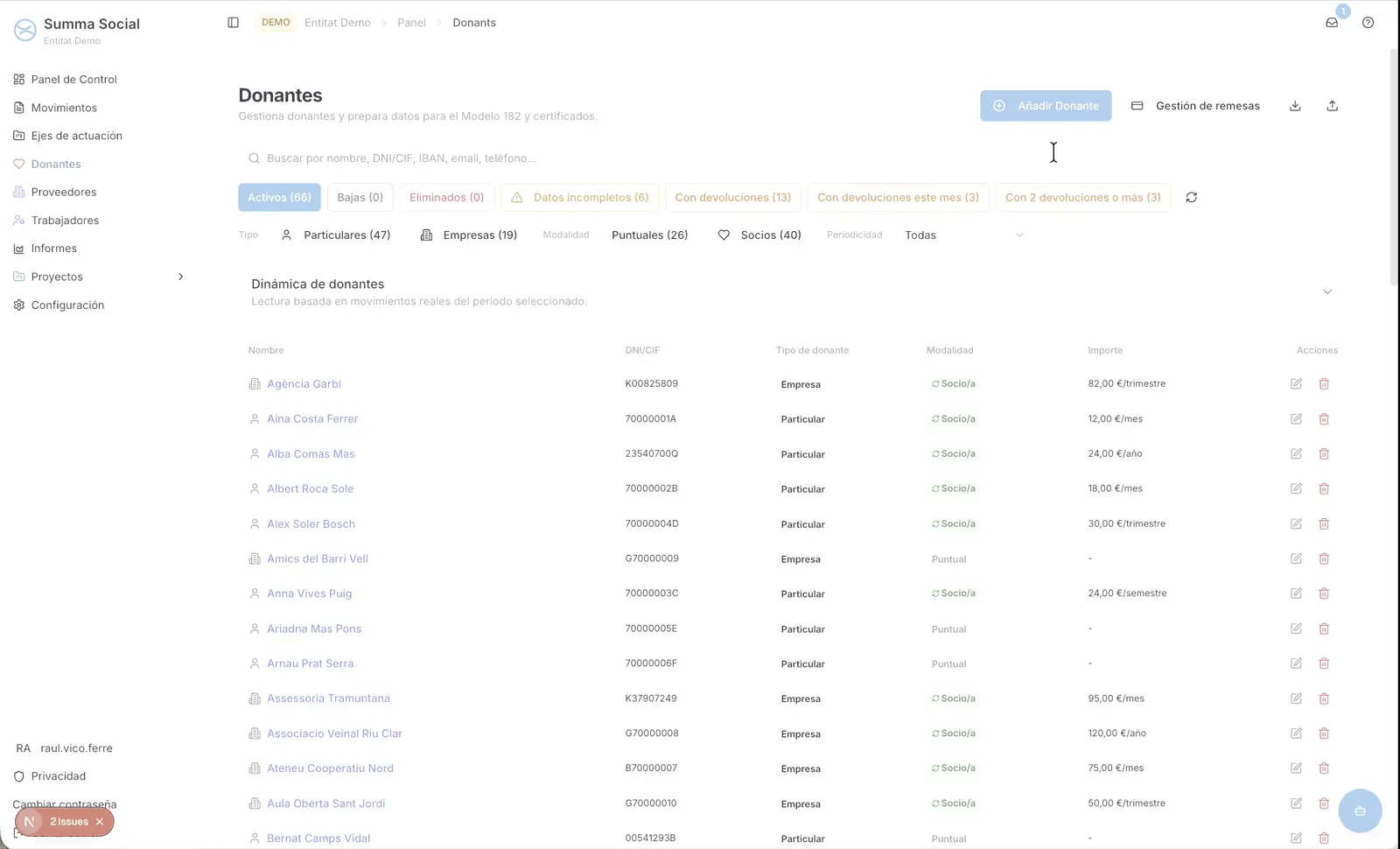
Task: Collapse the Dinámica de donantes panel
Action: (x=1327, y=291)
